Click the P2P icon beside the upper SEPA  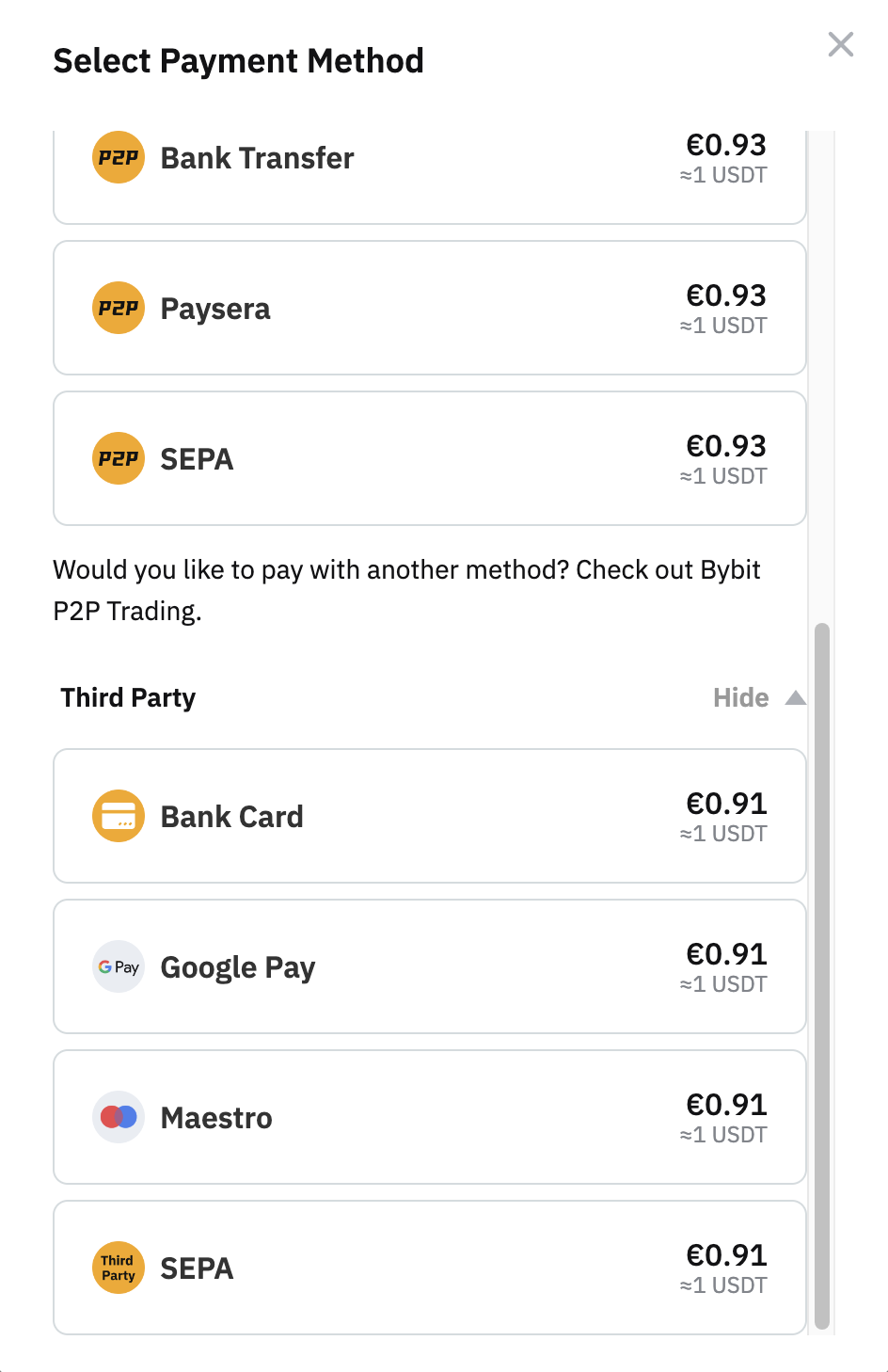pos(119,458)
